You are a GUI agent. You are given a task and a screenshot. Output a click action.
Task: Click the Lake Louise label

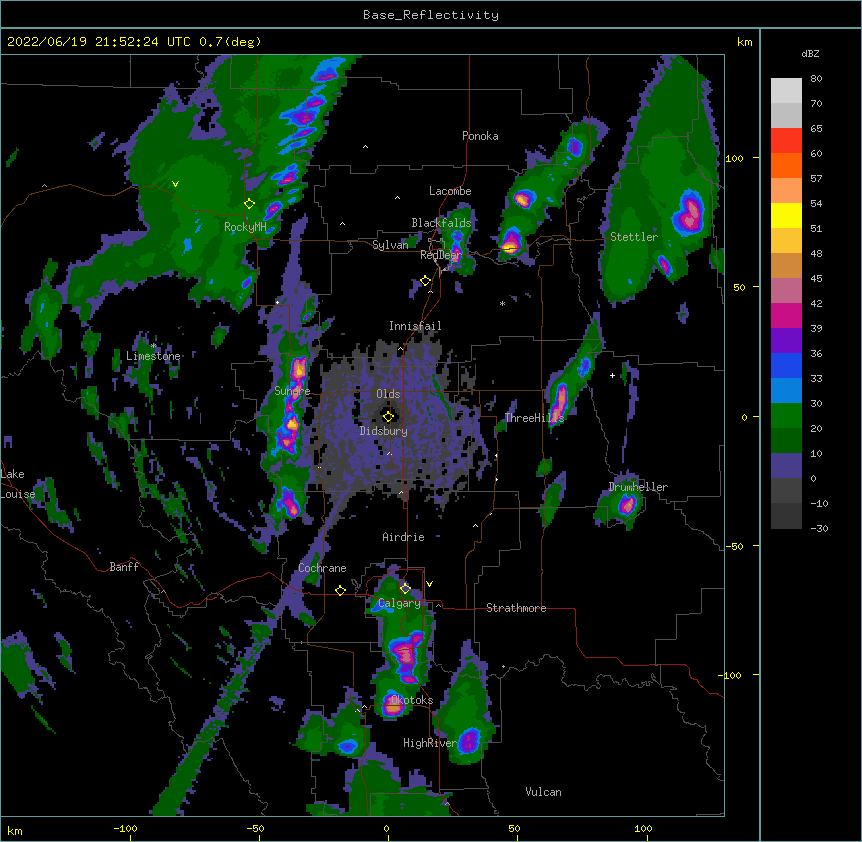pyautogui.click(x=18, y=484)
